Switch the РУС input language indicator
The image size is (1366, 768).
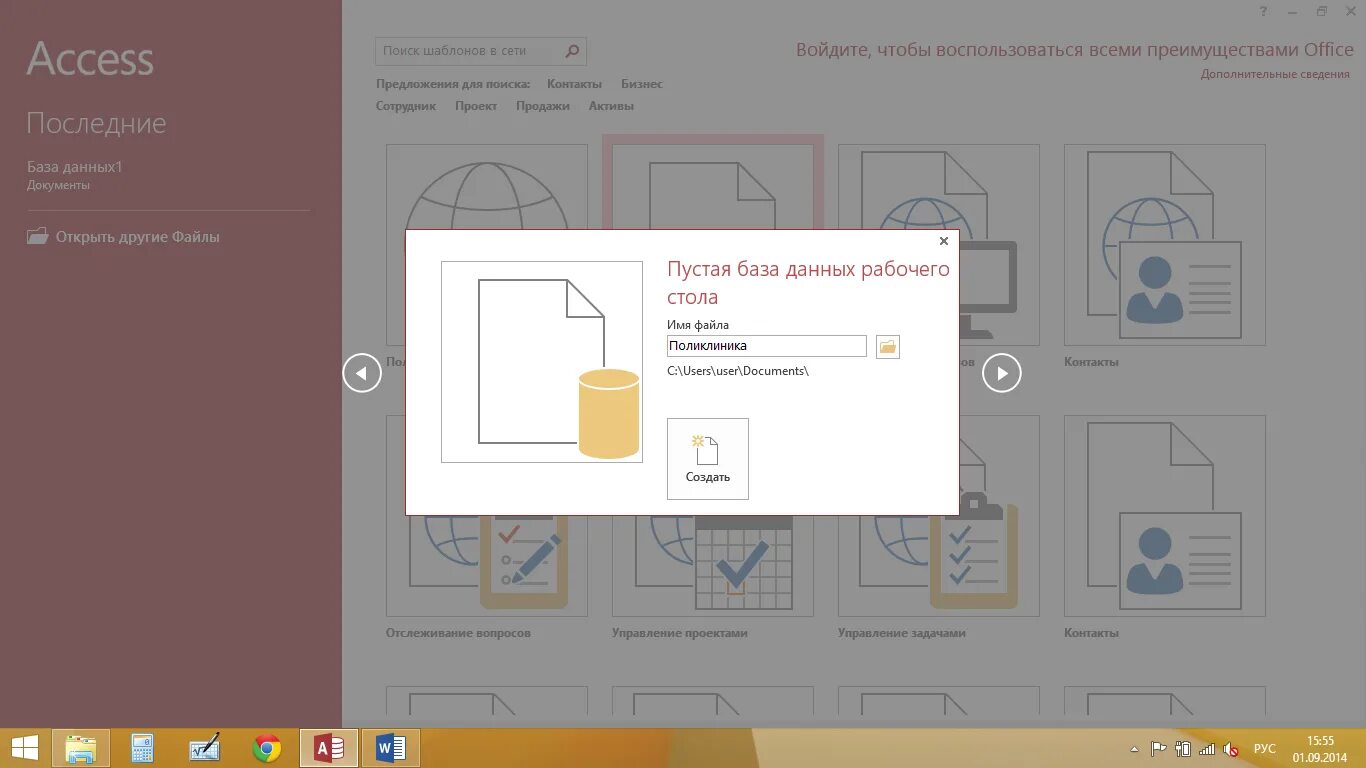point(1265,748)
